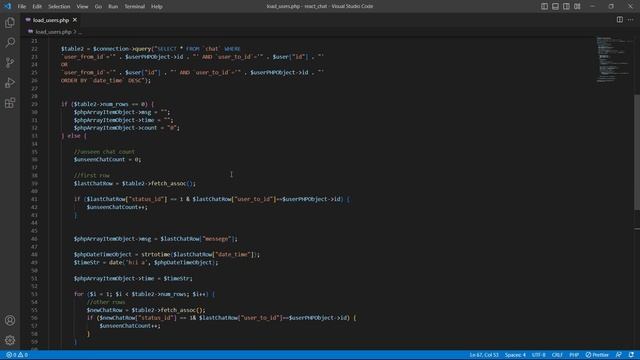Click the errors and warnings status indicator
This screenshot has width=640, height=360.
pos(17,355)
